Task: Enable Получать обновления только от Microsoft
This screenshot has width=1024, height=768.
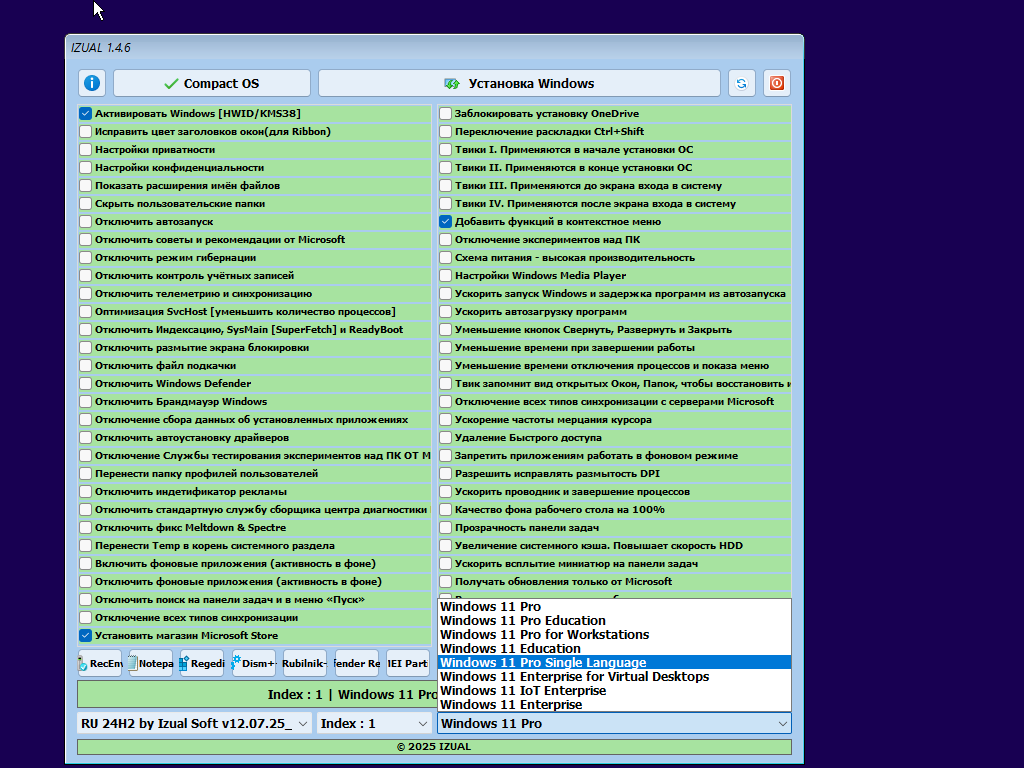Action: pyautogui.click(x=445, y=581)
